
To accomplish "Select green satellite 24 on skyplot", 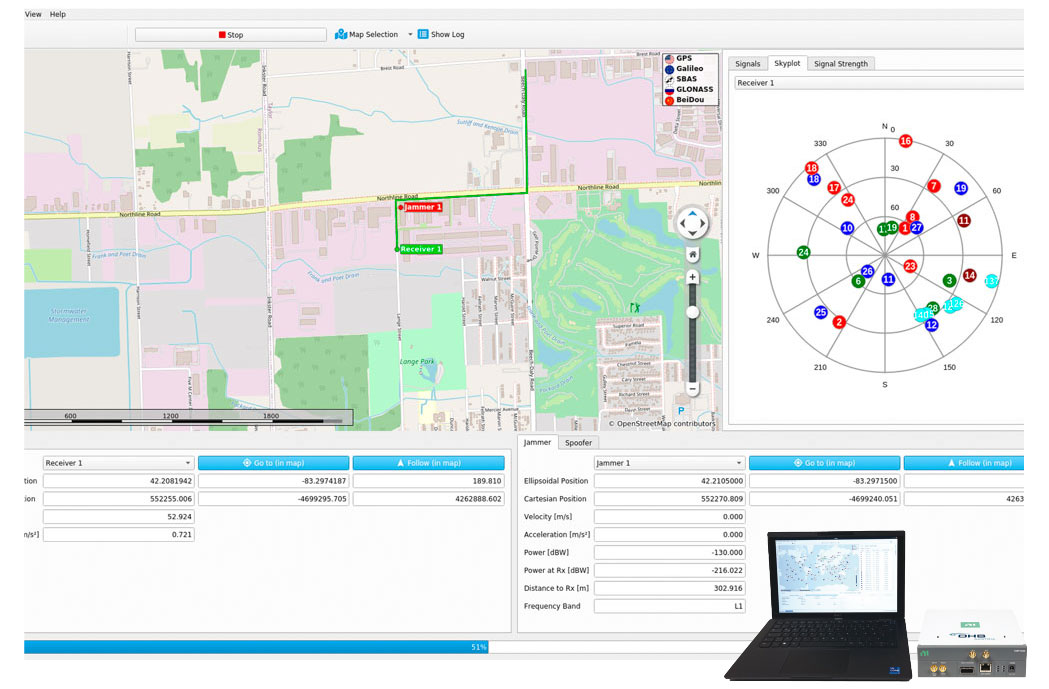I will 803,252.
